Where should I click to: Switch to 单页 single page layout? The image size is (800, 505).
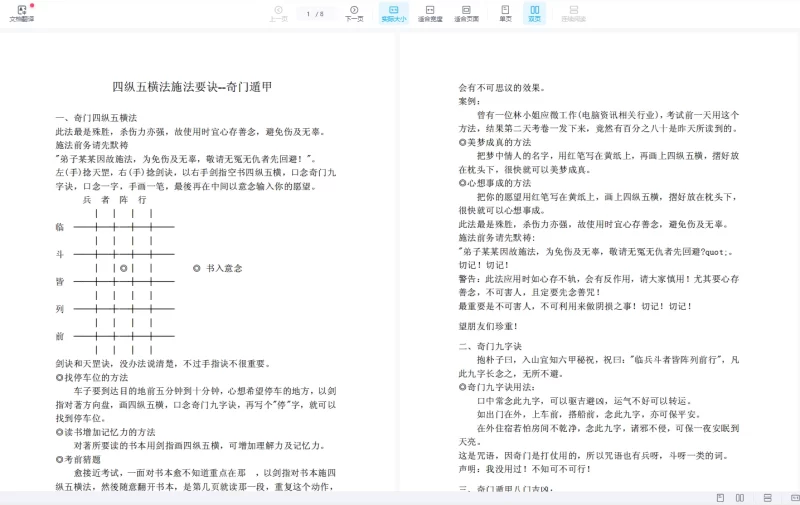(505, 13)
